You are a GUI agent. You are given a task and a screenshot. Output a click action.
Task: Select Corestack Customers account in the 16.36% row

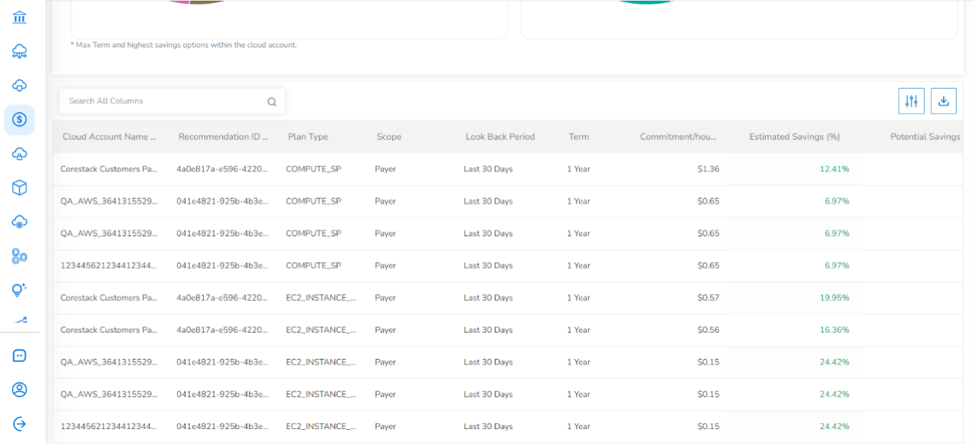(x=109, y=330)
